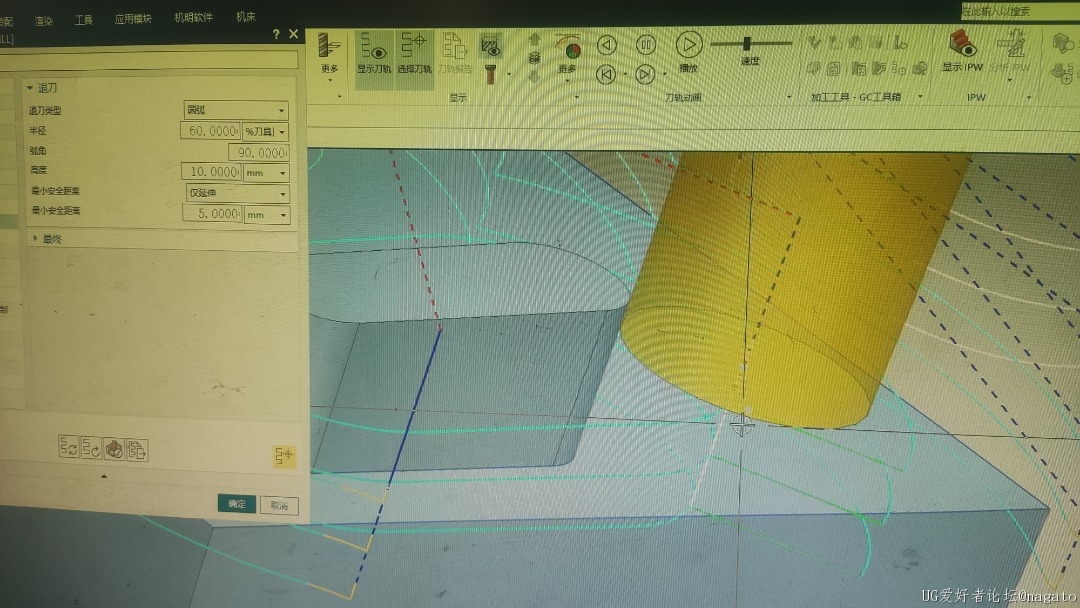
Task: Open the 机床 menu tab
Action: coord(246,17)
